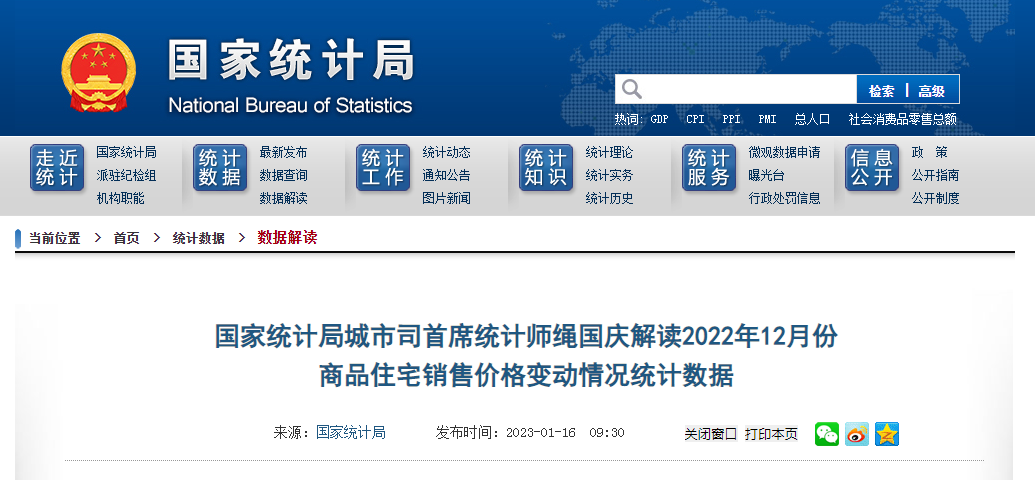Open the 走近统计 section icon
Screen dimensions: 1035x480
click(x=57, y=168)
